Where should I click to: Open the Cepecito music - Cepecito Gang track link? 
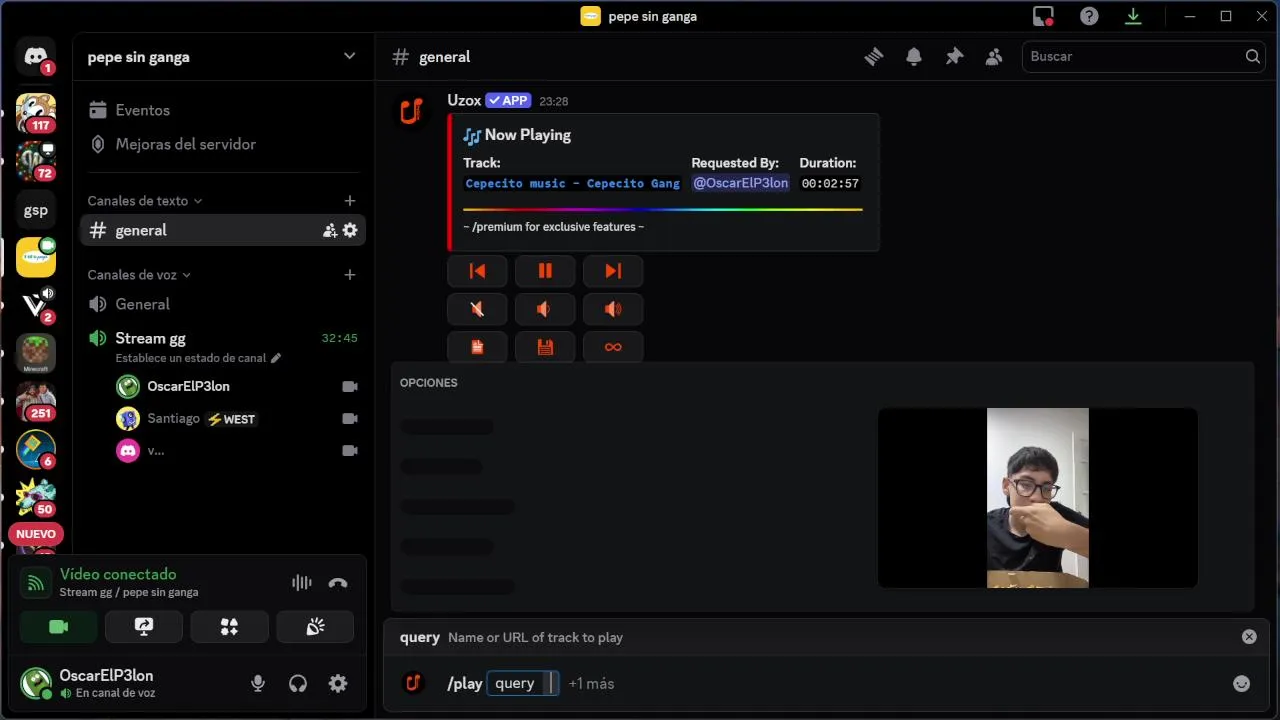(x=573, y=183)
